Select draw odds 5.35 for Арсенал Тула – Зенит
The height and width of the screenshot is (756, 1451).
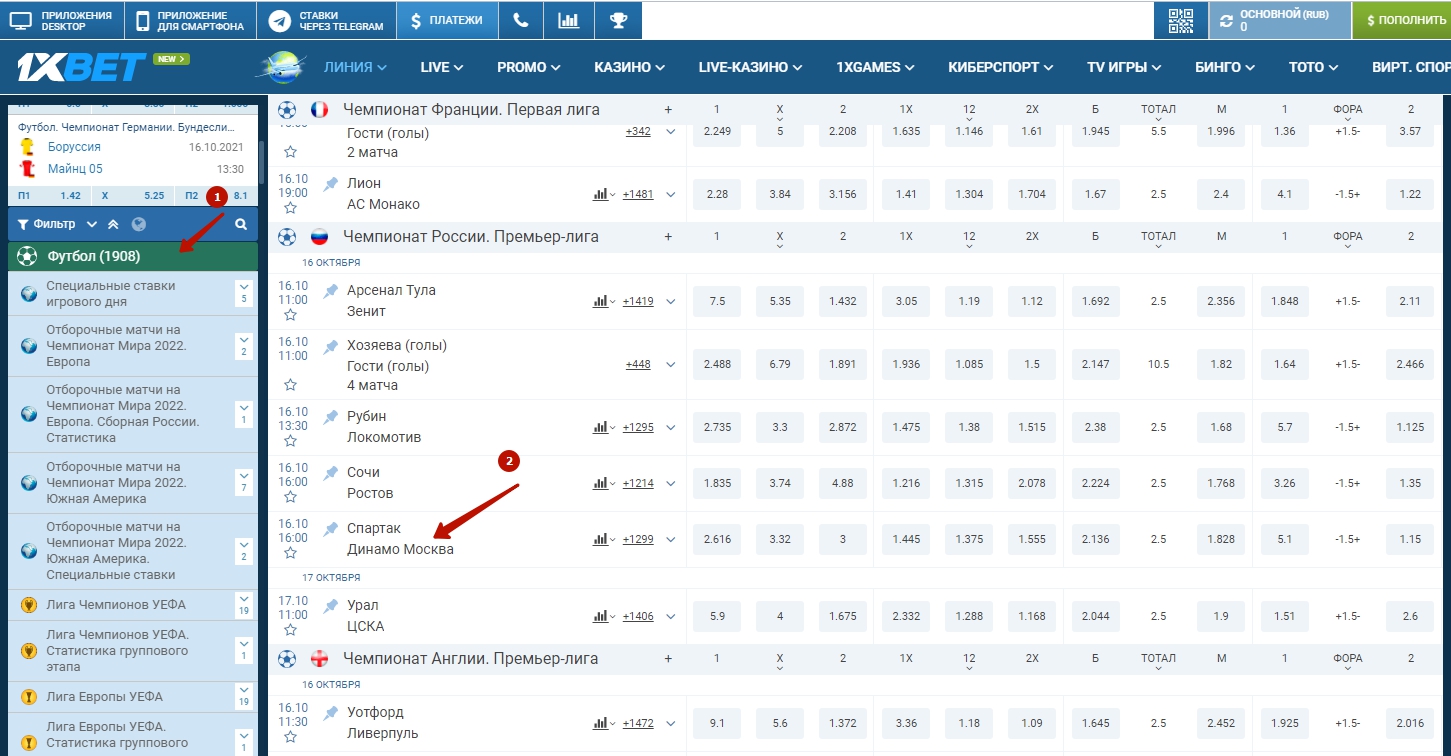click(x=780, y=301)
